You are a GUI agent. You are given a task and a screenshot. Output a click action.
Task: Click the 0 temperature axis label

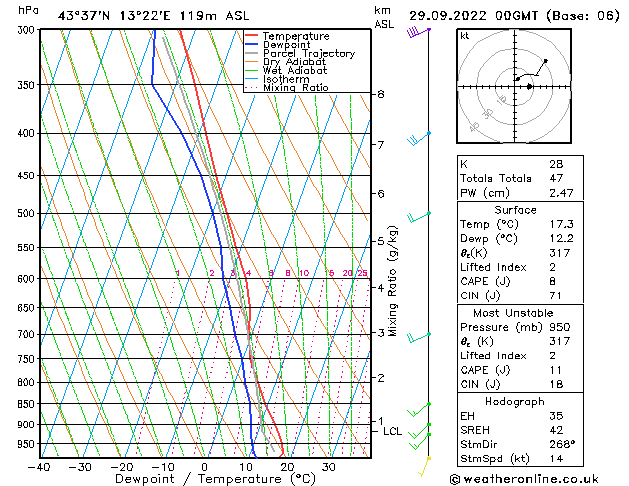coord(205,467)
